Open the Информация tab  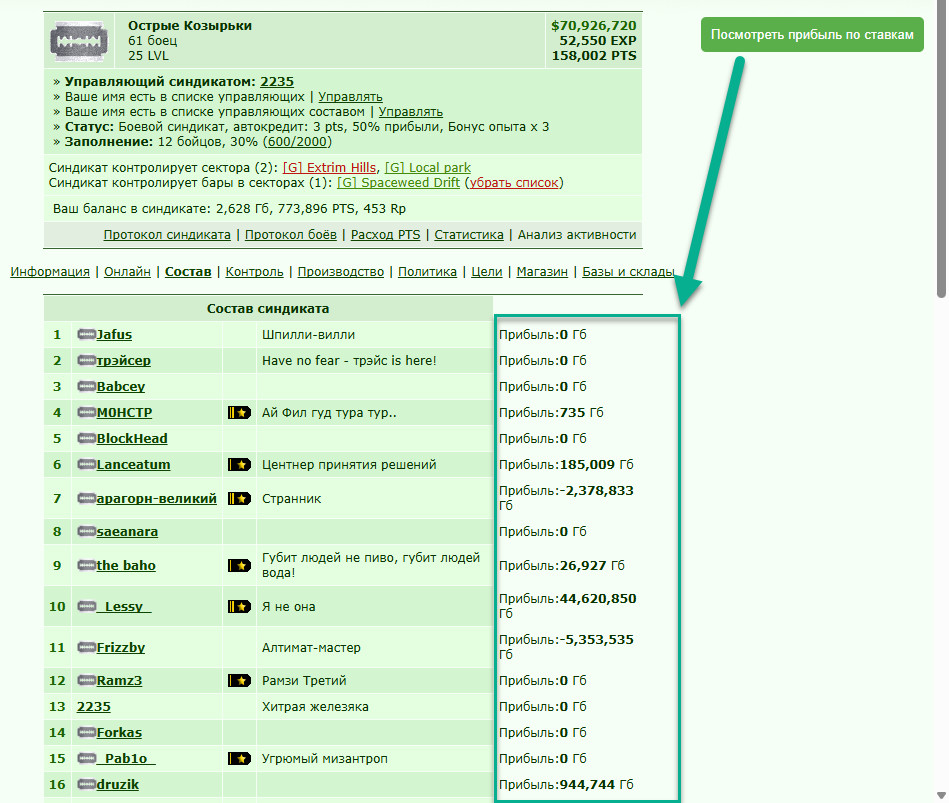point(50,272)
